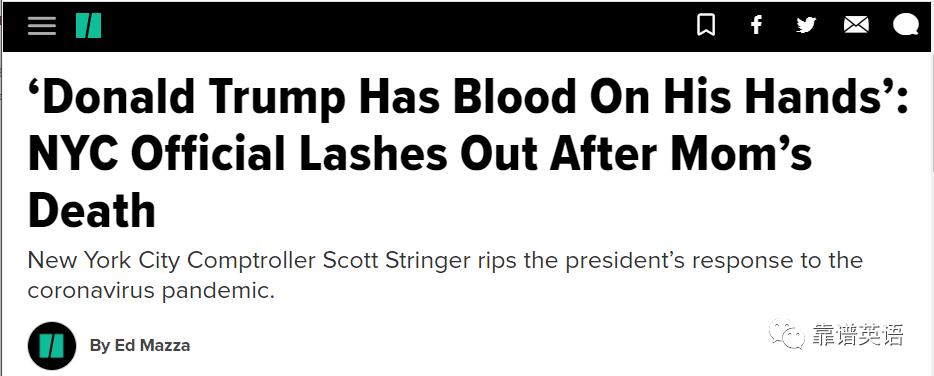
Task: Click the 'New York City Comptroller' text
Action: 172,261
